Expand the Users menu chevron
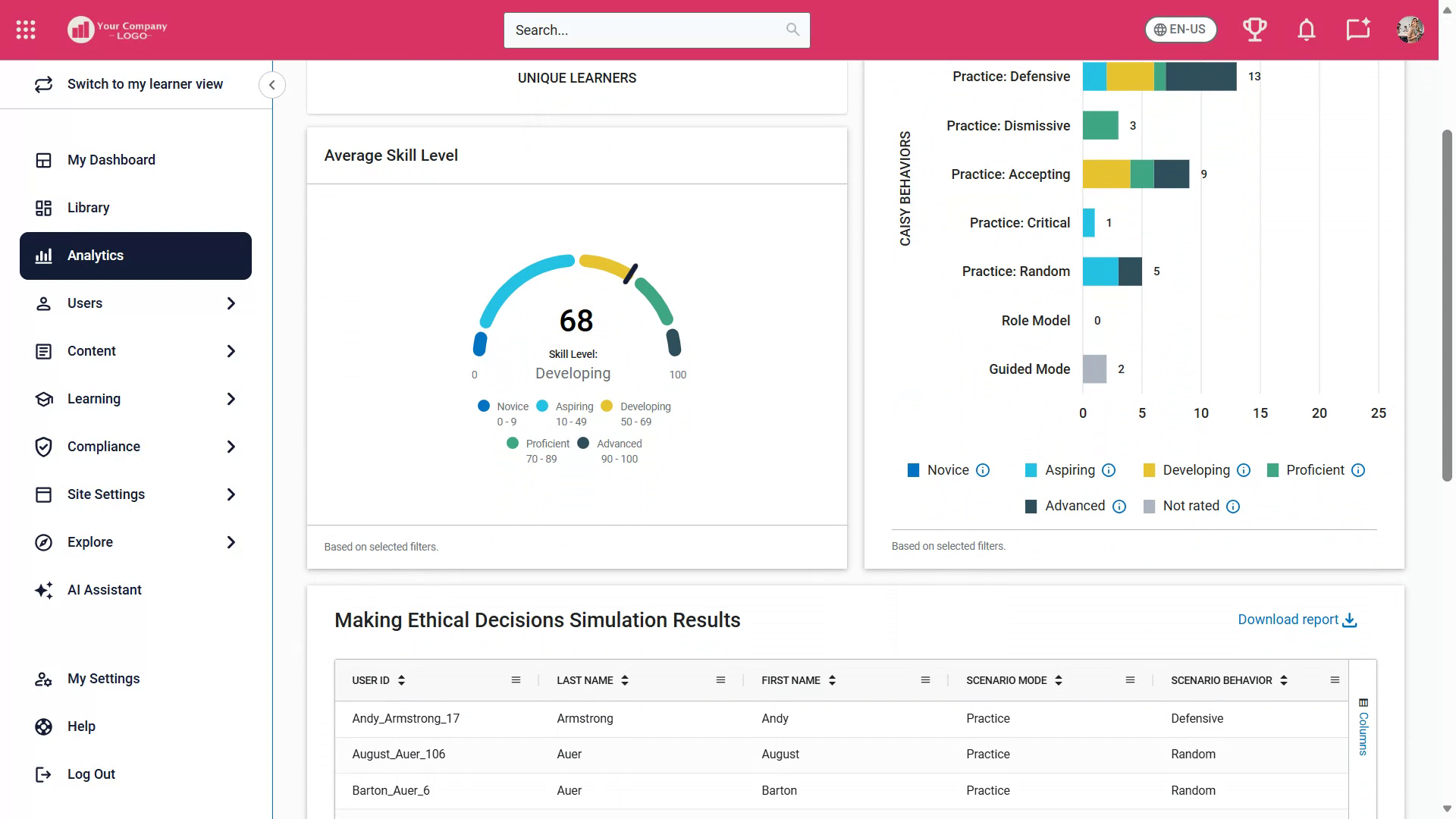The height and width of the screenshot is (819, 1456). 231,303
